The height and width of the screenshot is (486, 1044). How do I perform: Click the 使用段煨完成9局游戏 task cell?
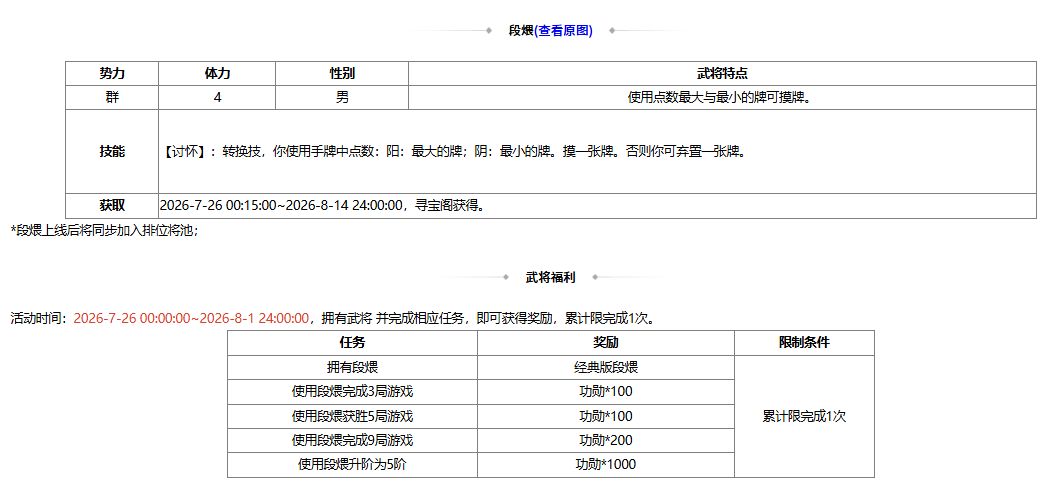click(352, 441)
